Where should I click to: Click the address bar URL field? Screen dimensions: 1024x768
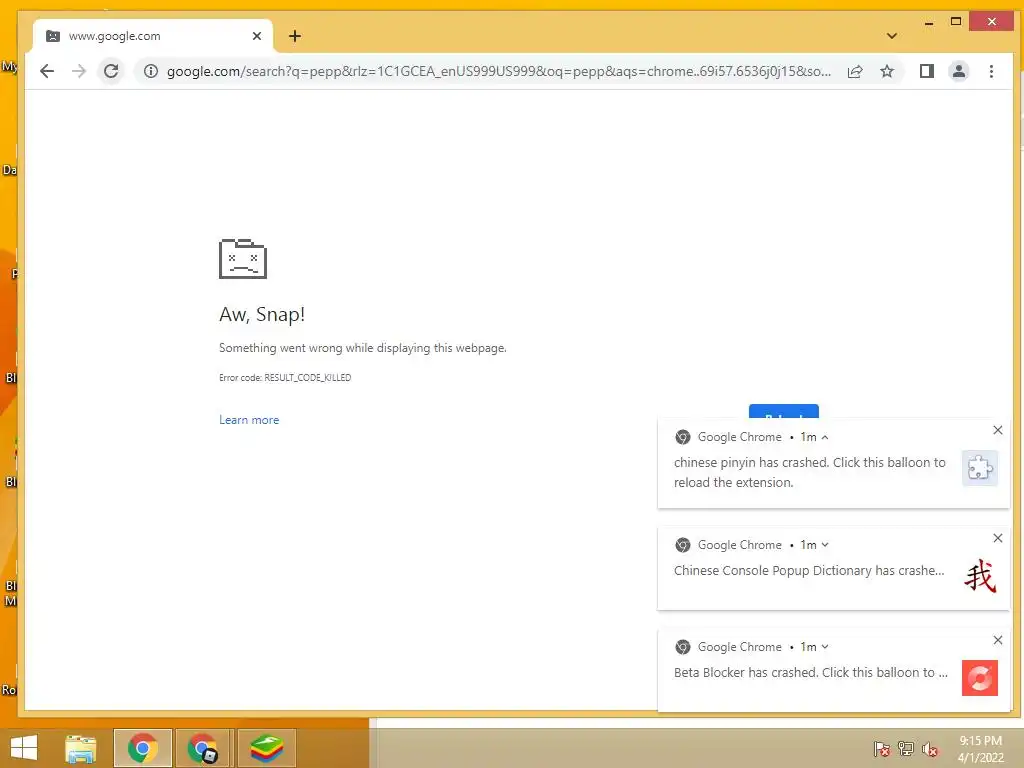(x=498, y=71)
